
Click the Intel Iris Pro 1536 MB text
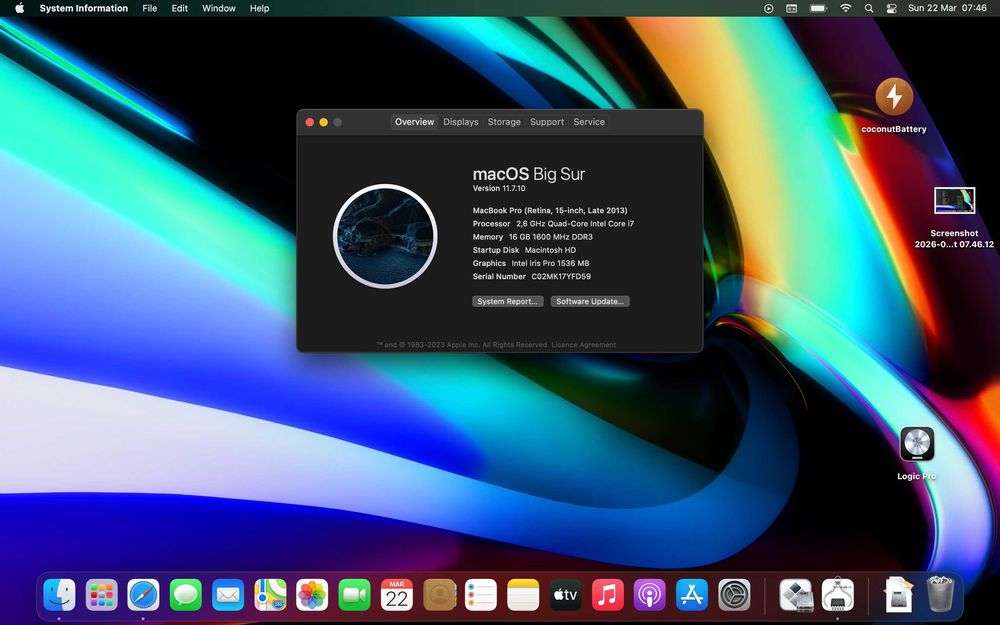coord(550,263)
